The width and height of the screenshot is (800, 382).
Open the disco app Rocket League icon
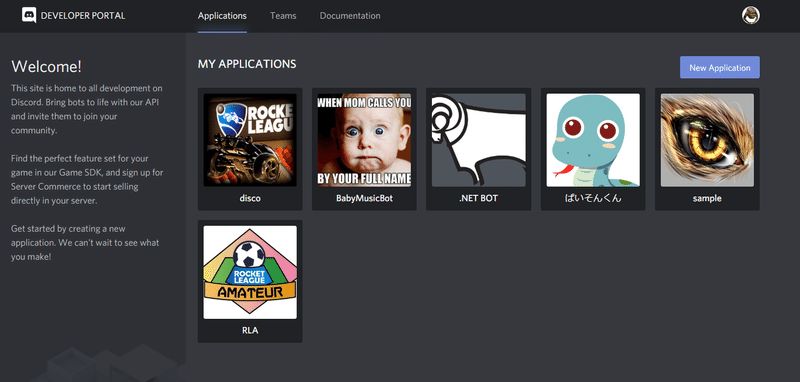(250, 140)
